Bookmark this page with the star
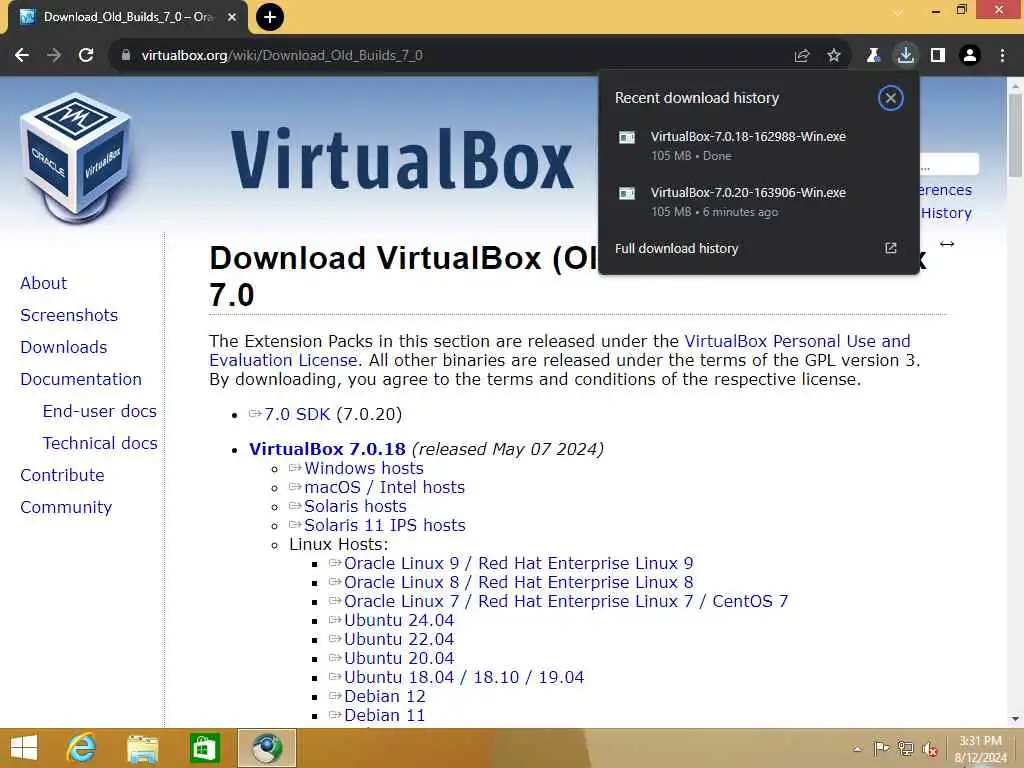This screenshot has height=768, width=1024. 834,56
